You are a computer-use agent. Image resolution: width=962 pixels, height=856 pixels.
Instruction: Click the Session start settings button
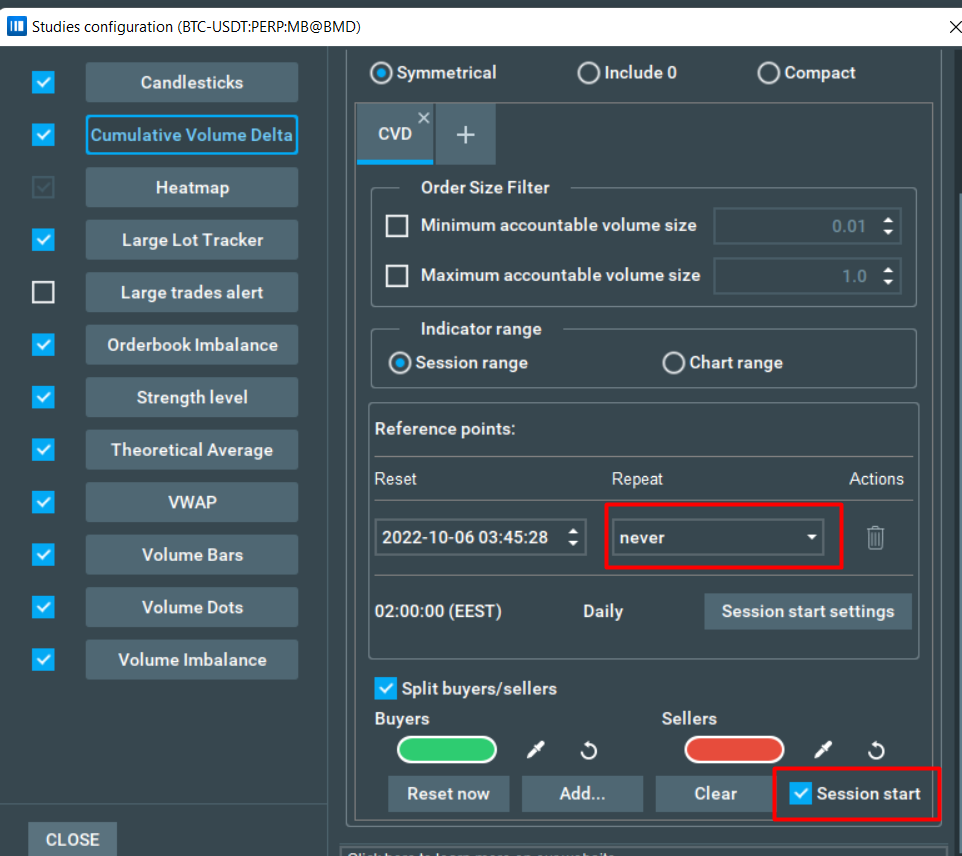807,611
